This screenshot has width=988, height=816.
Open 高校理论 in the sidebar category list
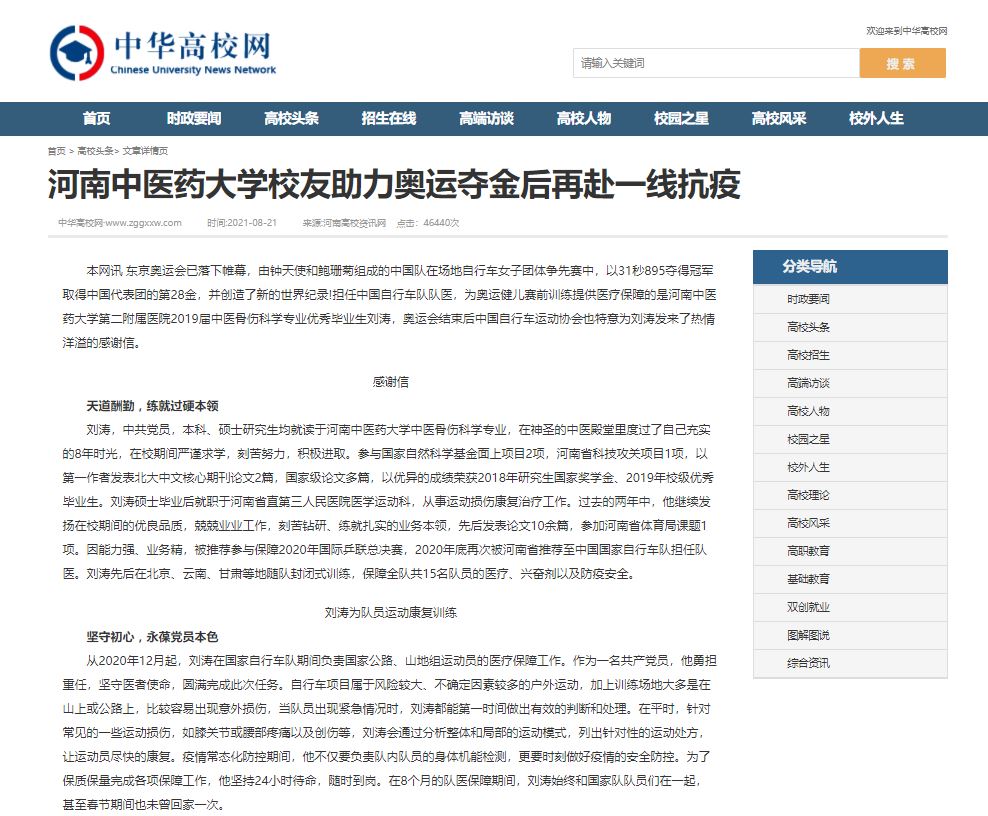tap(808, 495)
